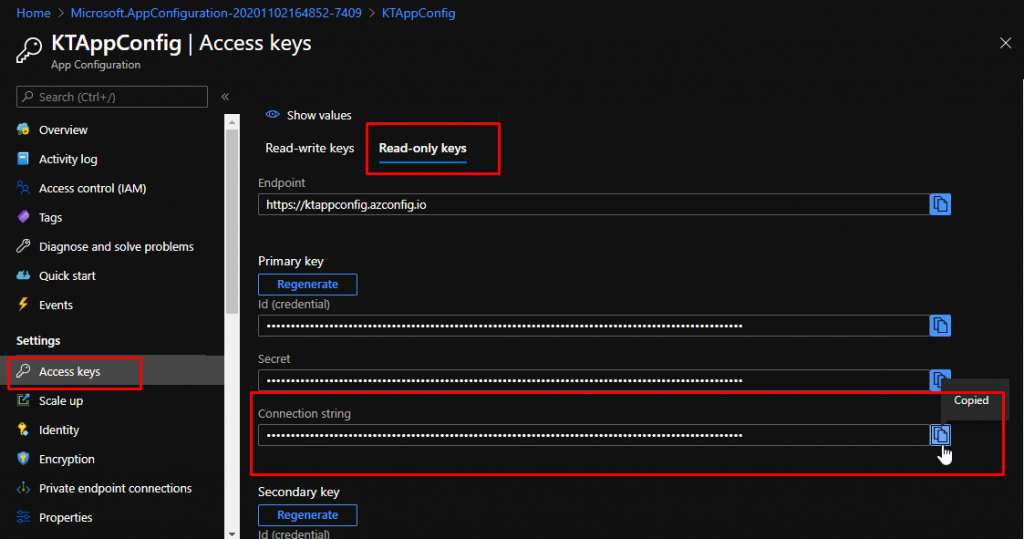Toggle Show values eye icon
The image size is (1024, 539).
point(272,115)
